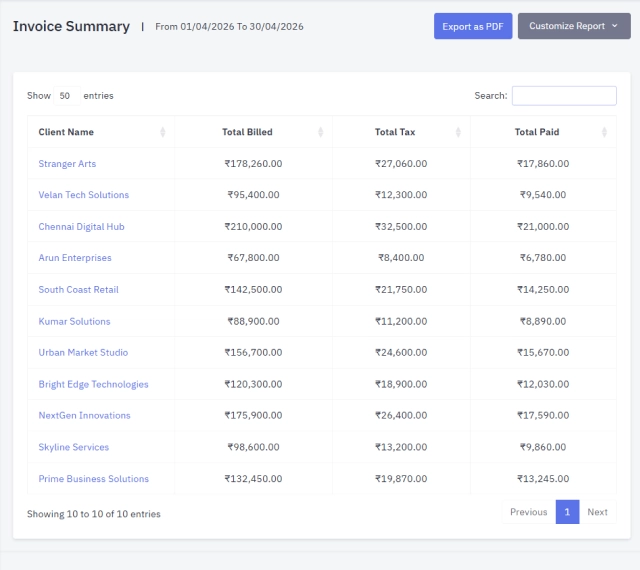Open the Urban Market Studio link
Image resolution: width=640 pixels, height=570 pixels.
point(83,352)
